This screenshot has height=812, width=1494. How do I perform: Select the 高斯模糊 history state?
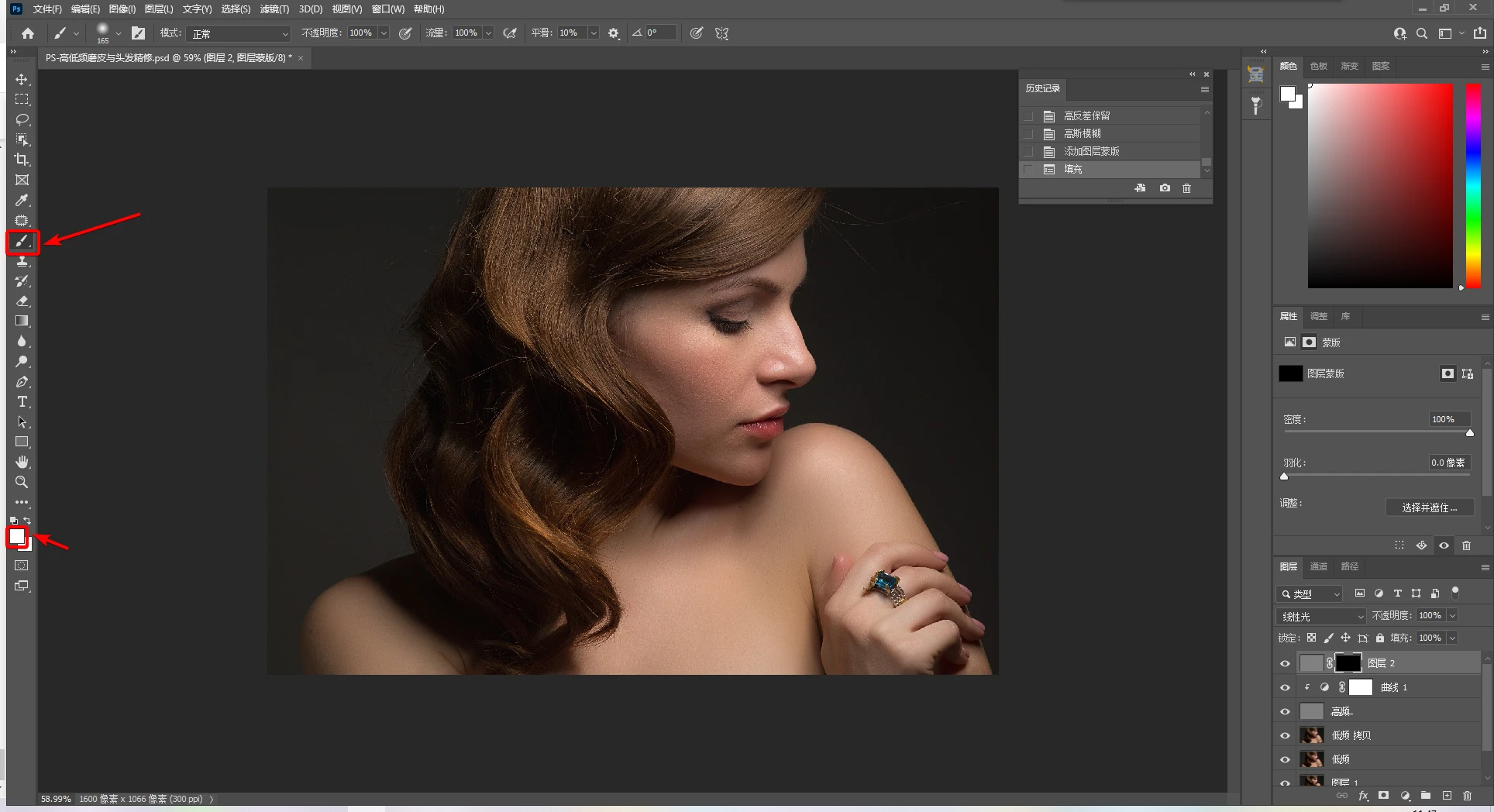1082,133
